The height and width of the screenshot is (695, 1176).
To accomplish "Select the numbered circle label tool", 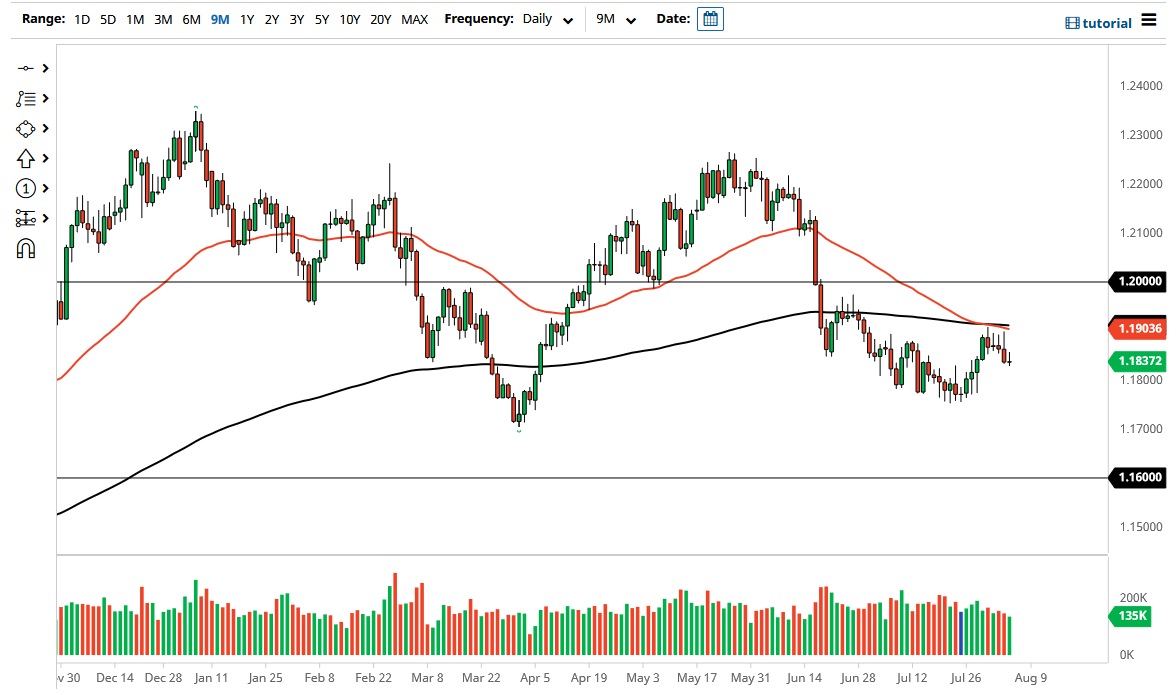I will [x=26, y=188].
